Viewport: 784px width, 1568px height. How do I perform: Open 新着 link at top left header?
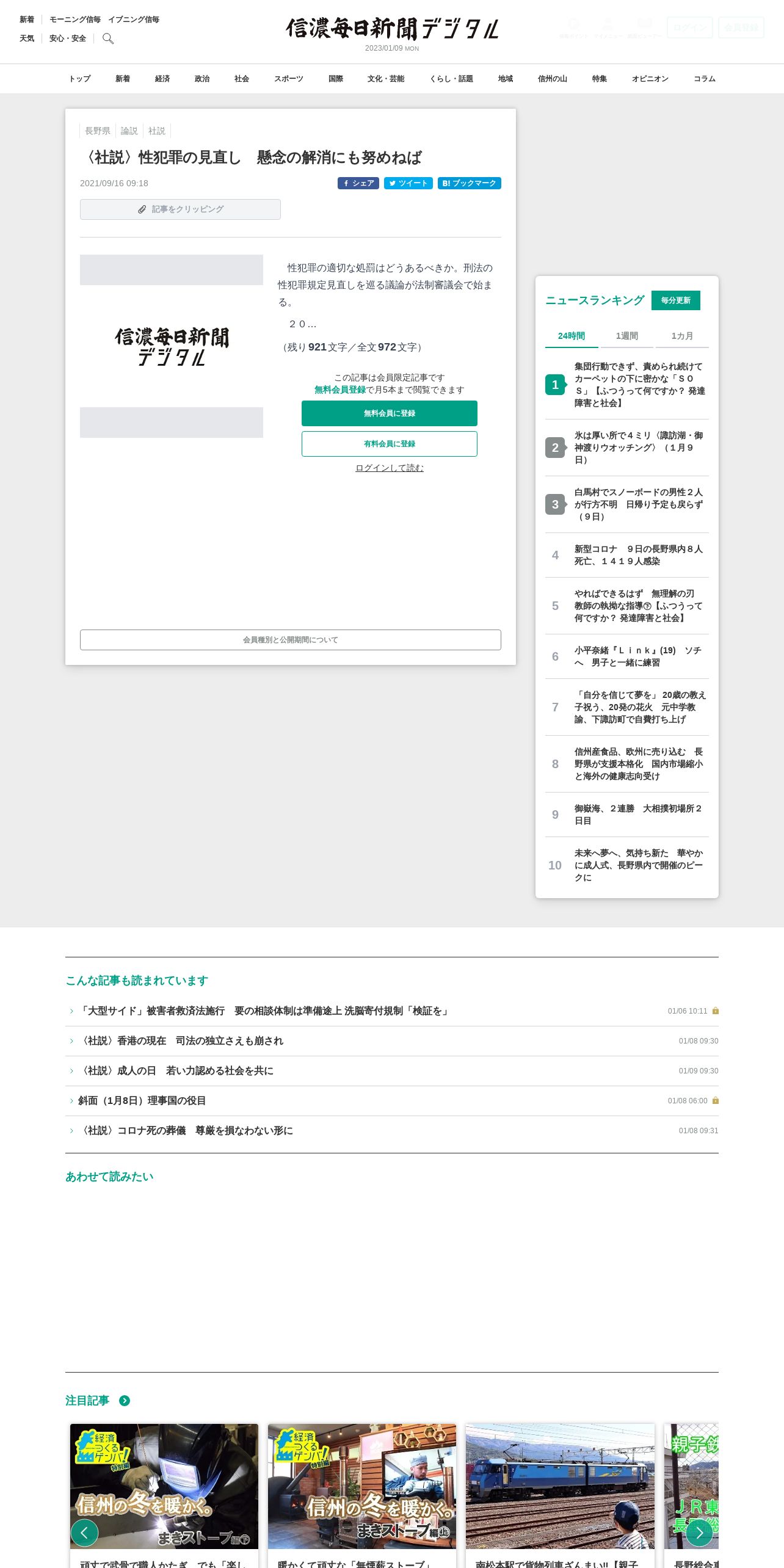tap(27, 20)
